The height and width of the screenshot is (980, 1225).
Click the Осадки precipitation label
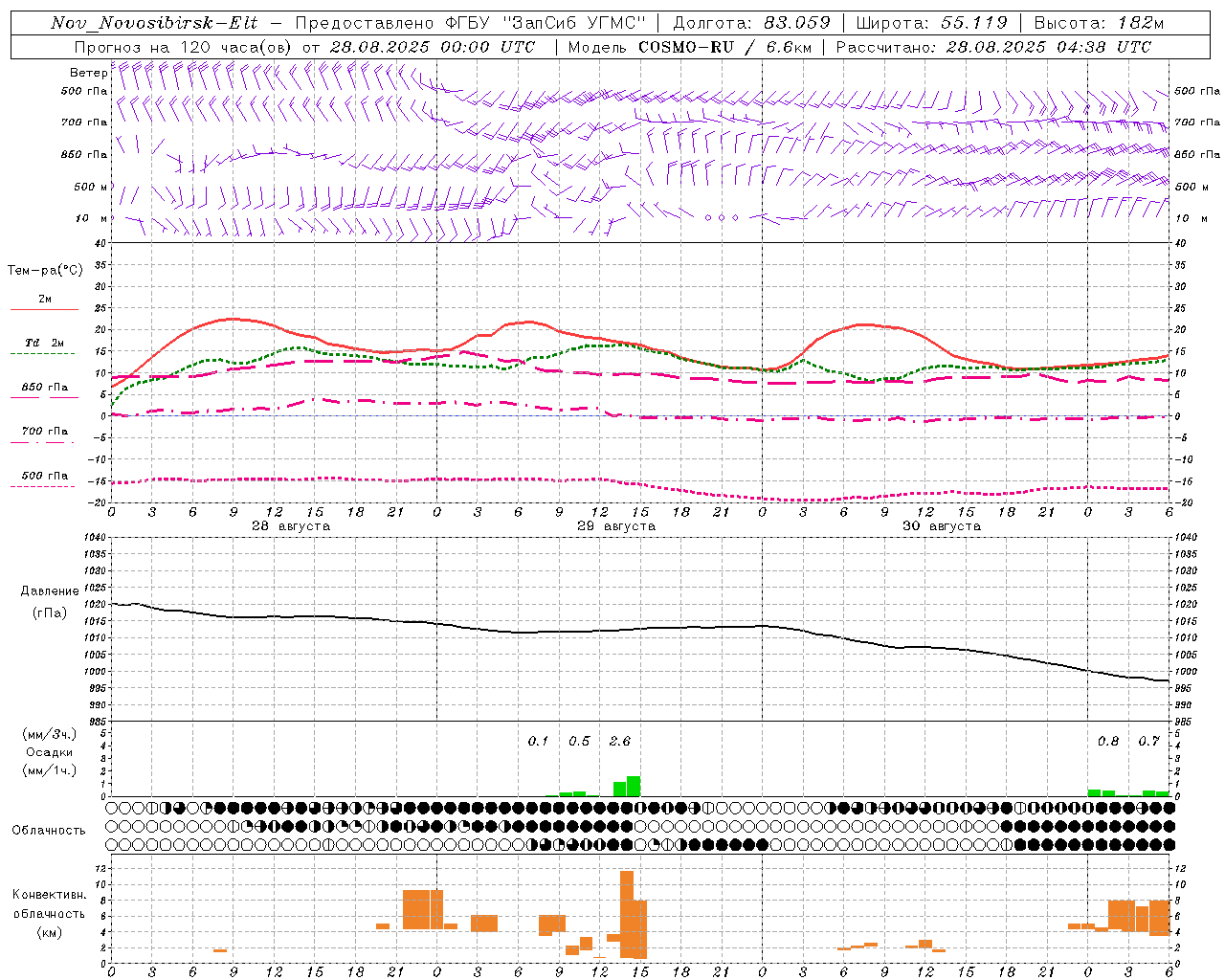click(50, 752)
